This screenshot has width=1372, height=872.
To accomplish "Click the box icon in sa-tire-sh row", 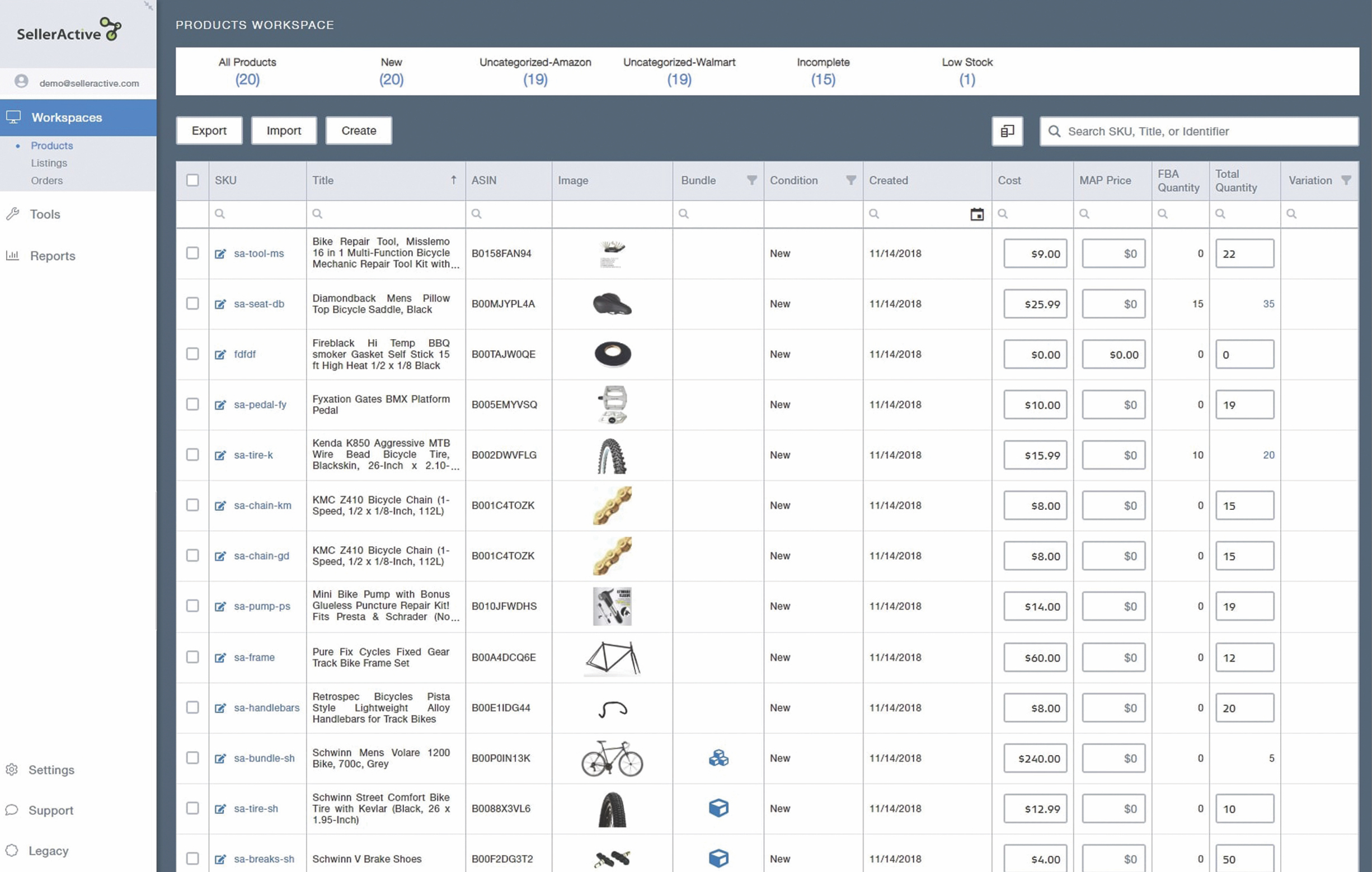I will [718, 808].
